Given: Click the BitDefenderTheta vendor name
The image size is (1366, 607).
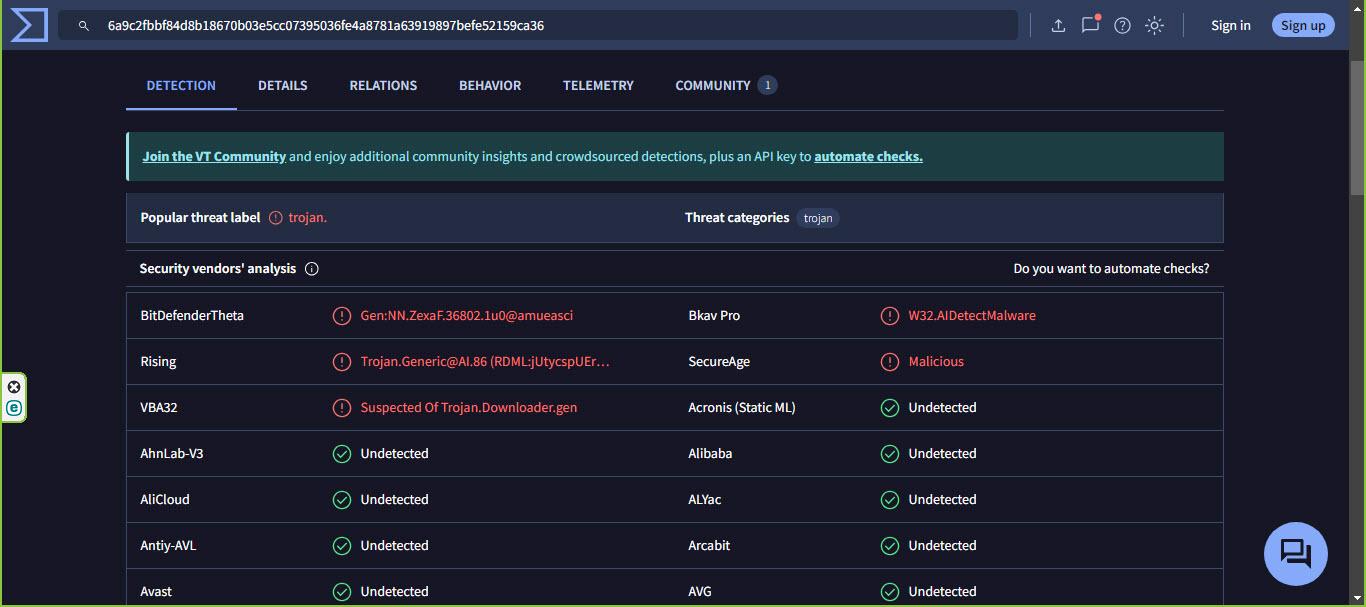Looking at the screenshot, I should tap(192, 316).
